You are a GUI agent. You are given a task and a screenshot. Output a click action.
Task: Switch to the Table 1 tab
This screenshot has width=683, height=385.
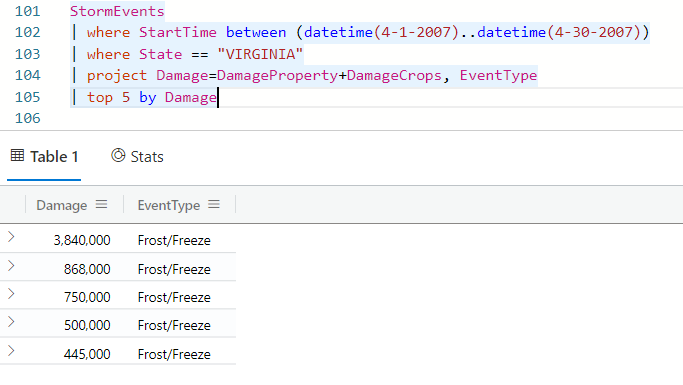pyautogui.click(x=44, y=157)
